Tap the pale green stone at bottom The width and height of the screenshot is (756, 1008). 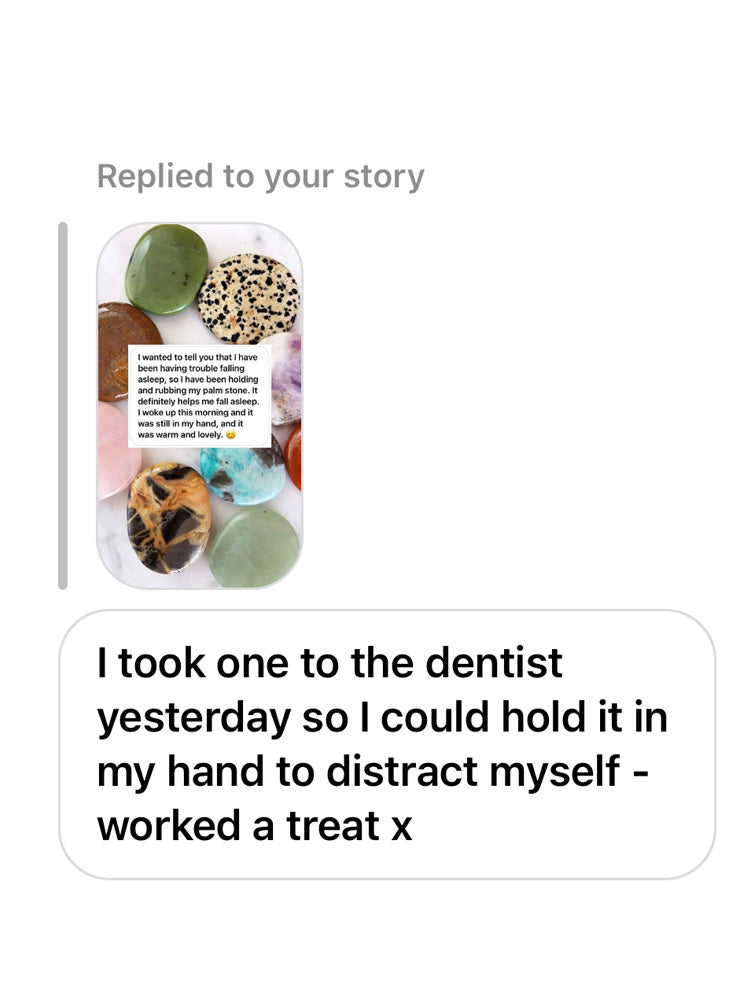(254, 547)
